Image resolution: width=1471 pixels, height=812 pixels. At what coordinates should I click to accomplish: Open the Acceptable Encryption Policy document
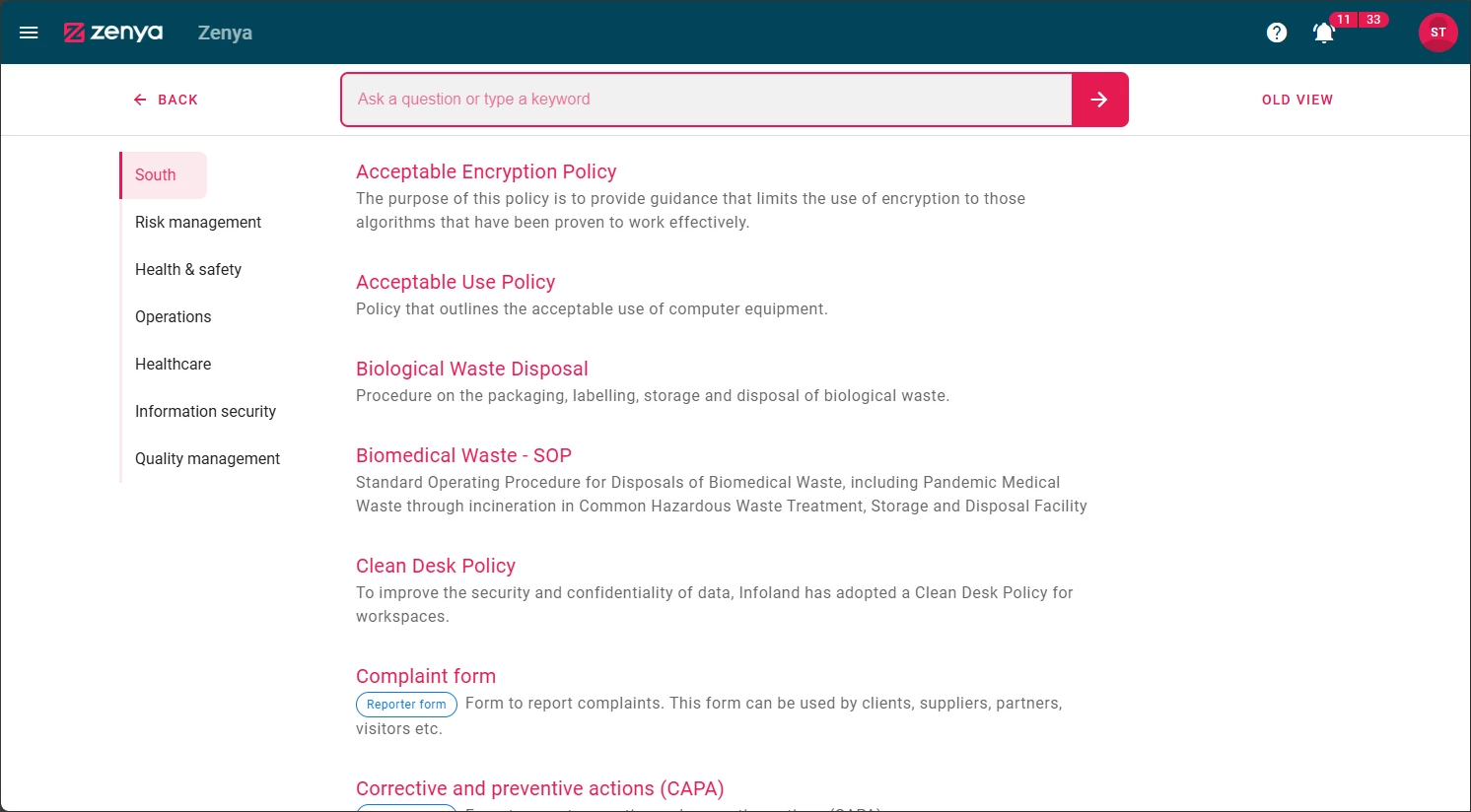click(486, 171)
